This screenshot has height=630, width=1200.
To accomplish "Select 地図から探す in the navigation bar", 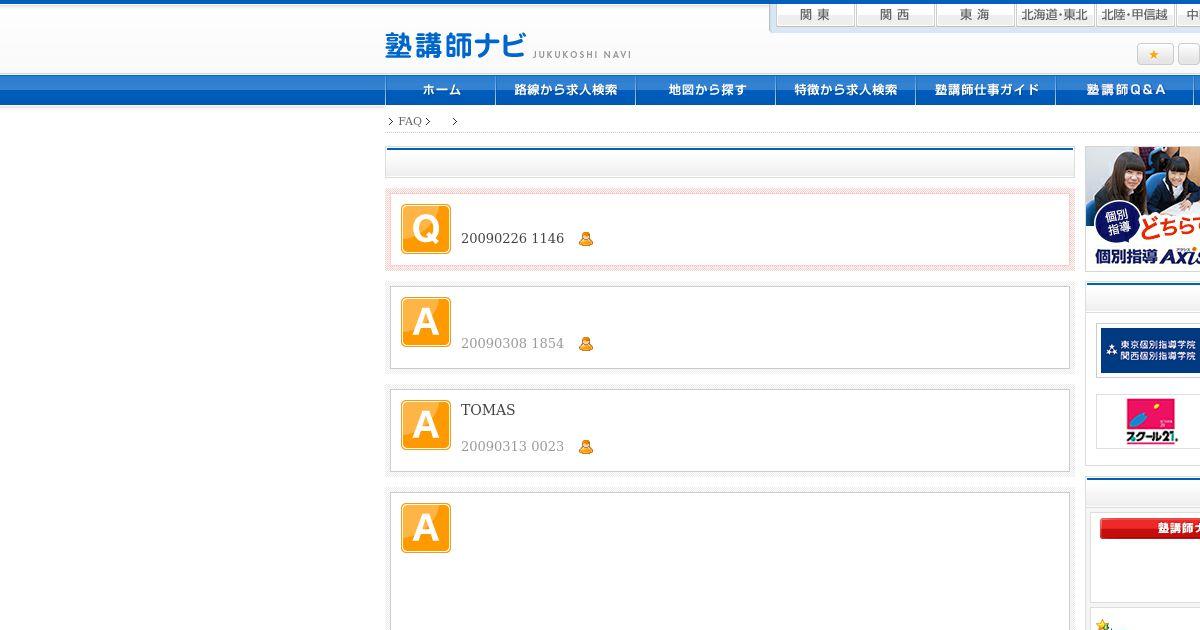I will [706, 90].
